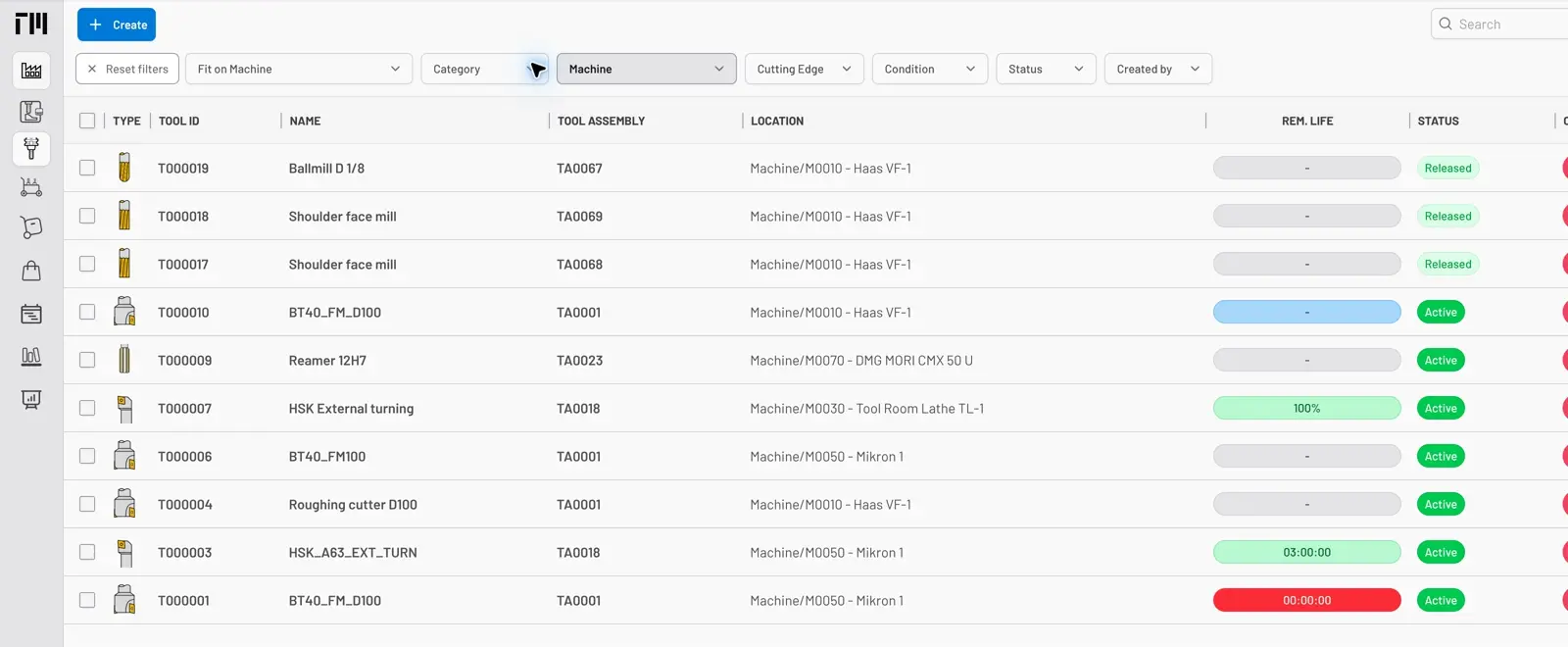
Task: Click the red 00:00:00 remaining life bar
Action: pos(1307,600)
